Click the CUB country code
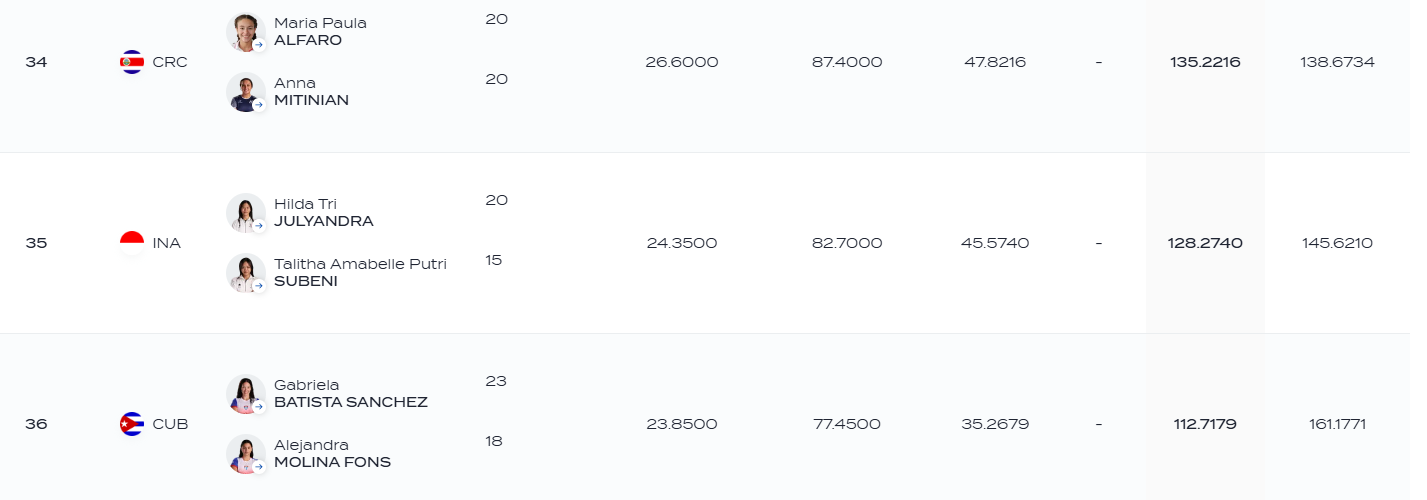The width and height of the screenshot is (1427, 500). tap(170, 424)
